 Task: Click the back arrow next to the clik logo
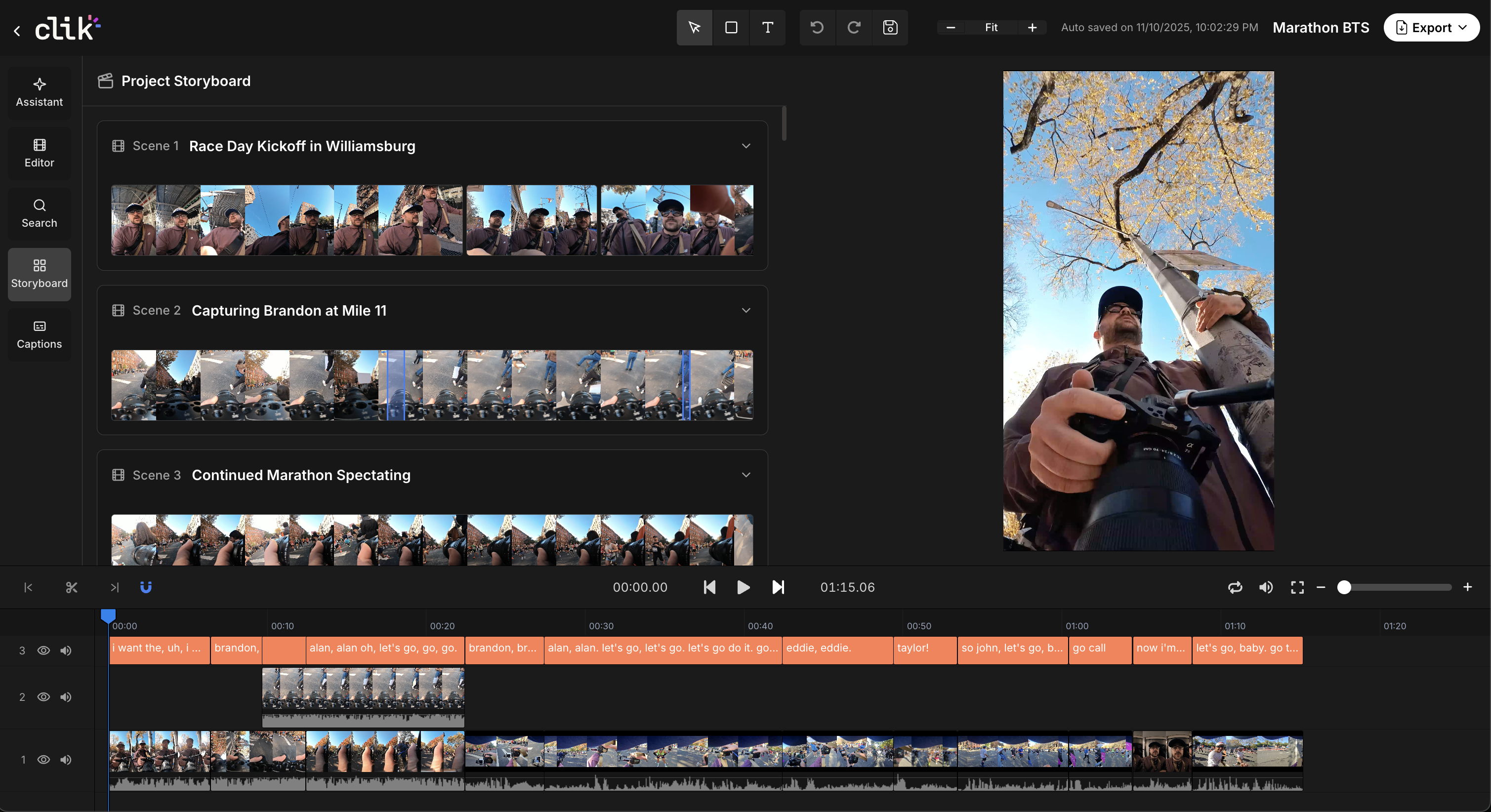[x=17, y=31]
